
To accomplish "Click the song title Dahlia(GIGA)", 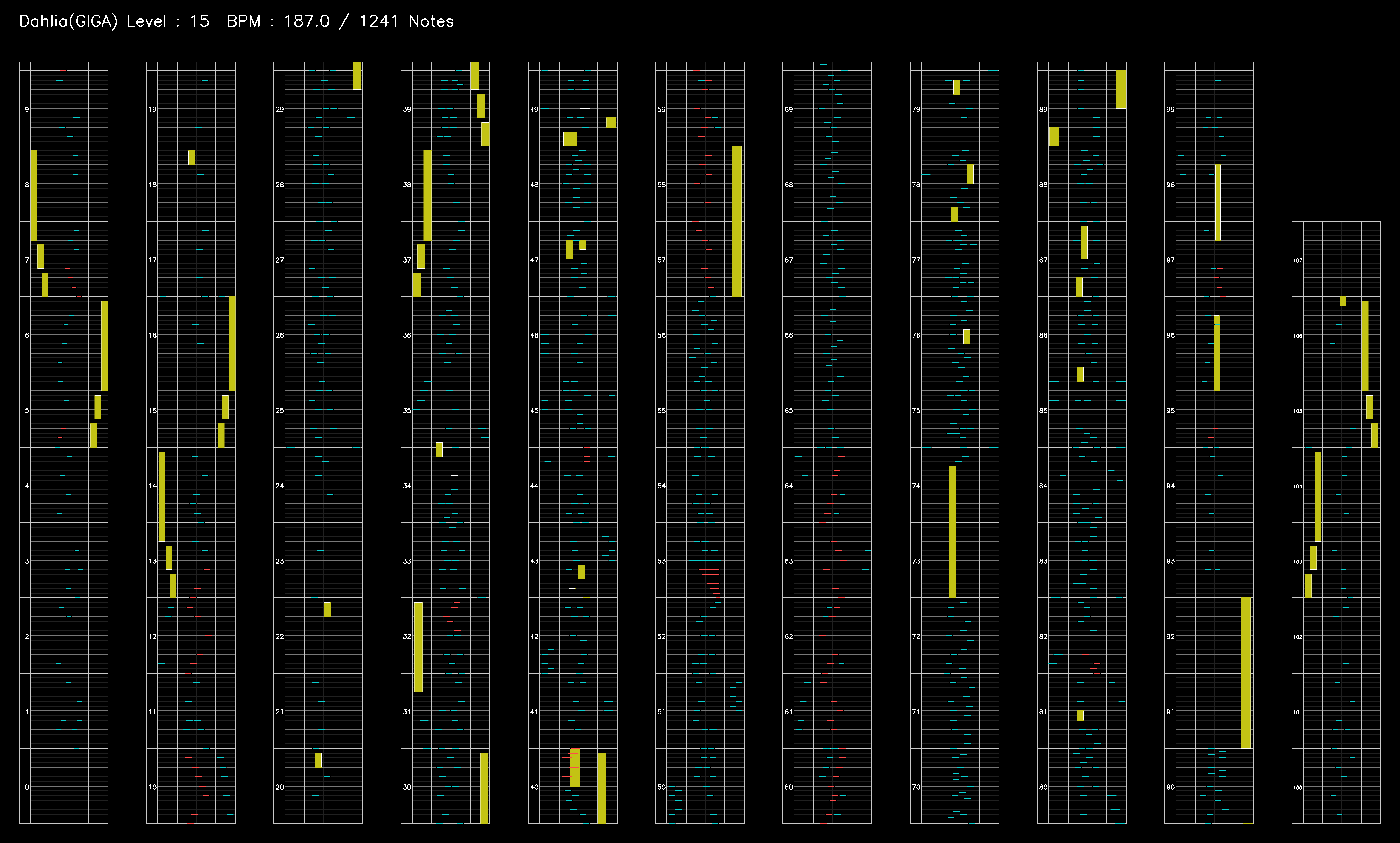I will [x=68, y=22].
